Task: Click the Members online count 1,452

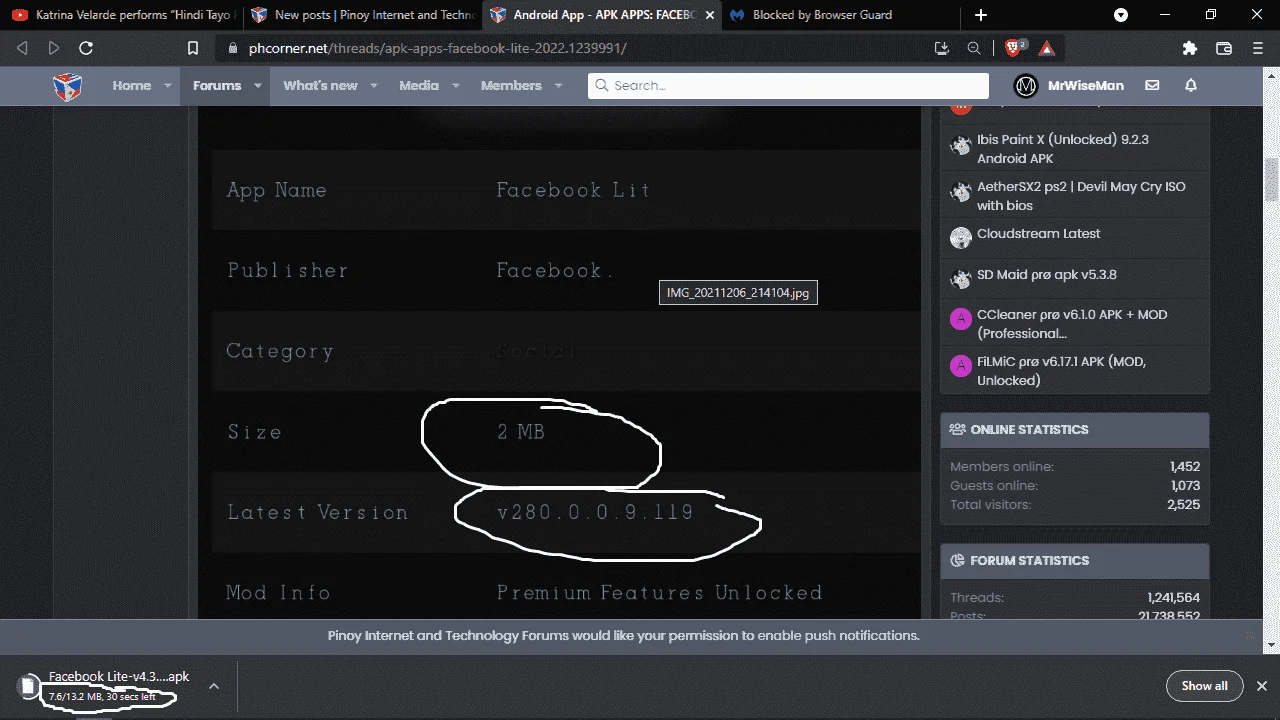Action: [1185, 467]
